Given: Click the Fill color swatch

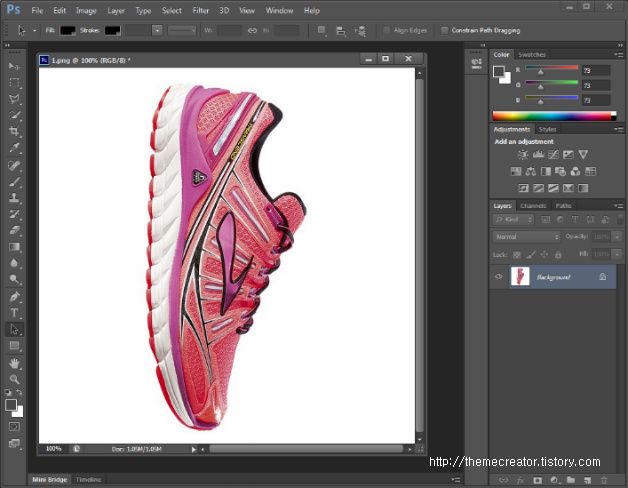Looking at the screenshot, I should click(x=67, y=30).
